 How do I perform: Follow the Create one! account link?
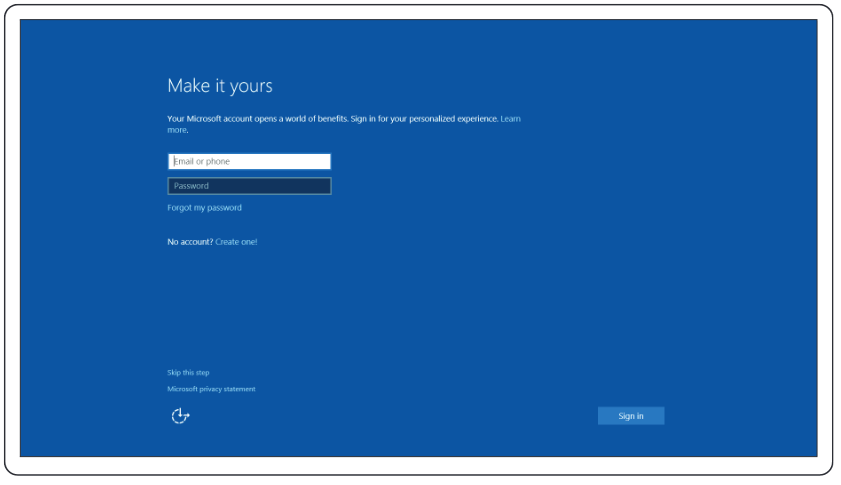coord(236,242)
